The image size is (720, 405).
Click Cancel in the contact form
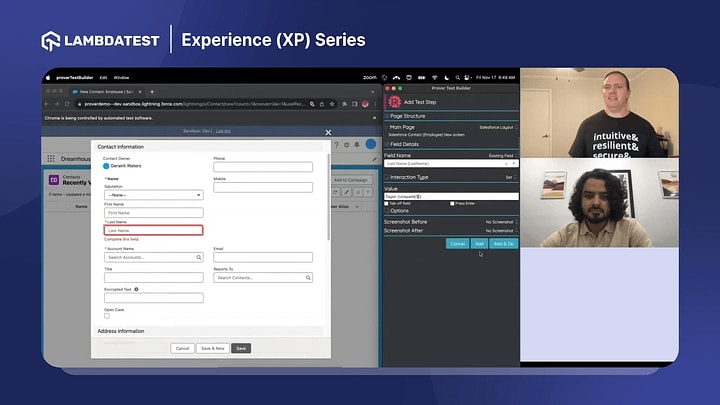182,349
